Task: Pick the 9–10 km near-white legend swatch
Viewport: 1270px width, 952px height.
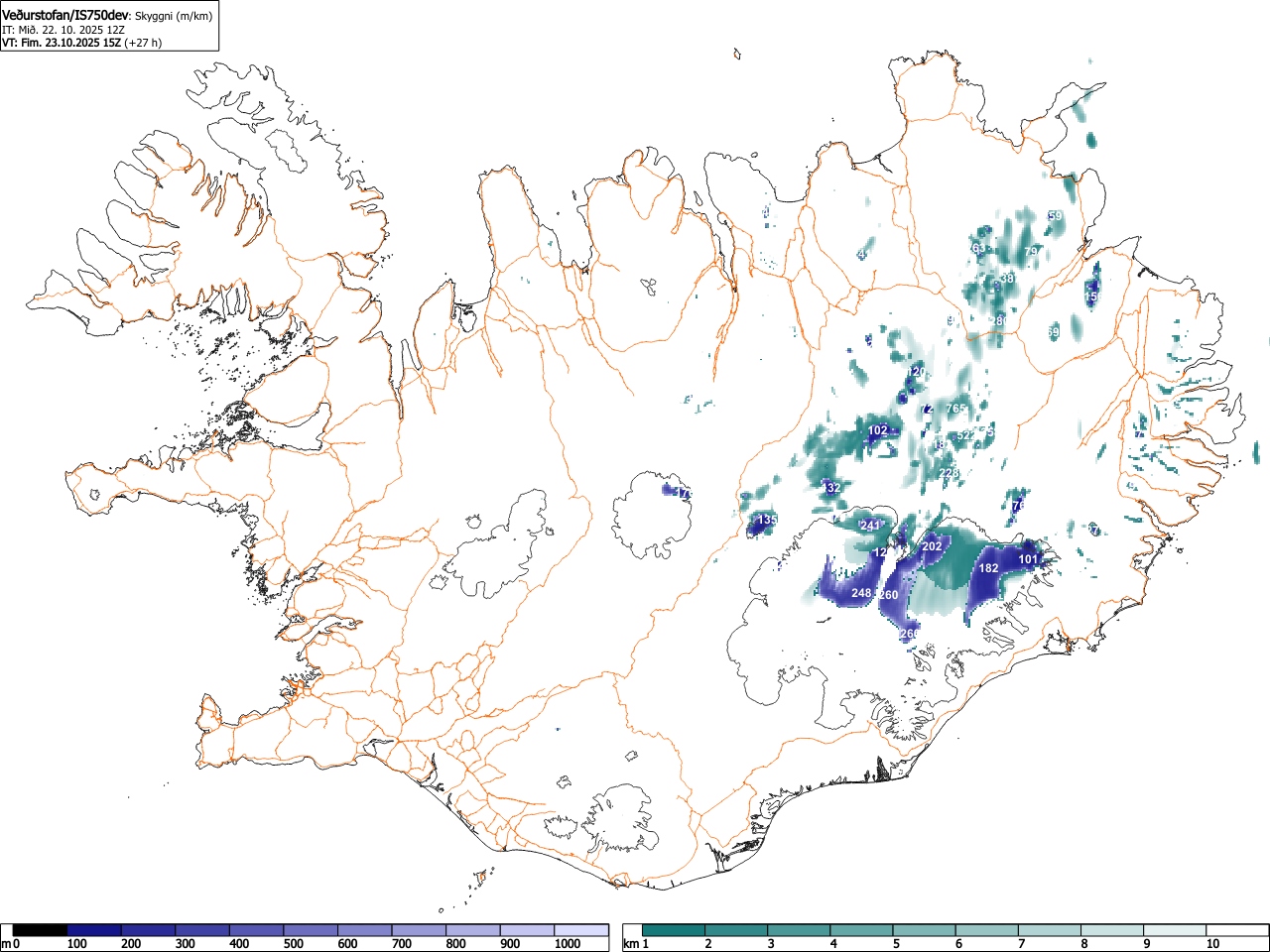Action: 1176,930
